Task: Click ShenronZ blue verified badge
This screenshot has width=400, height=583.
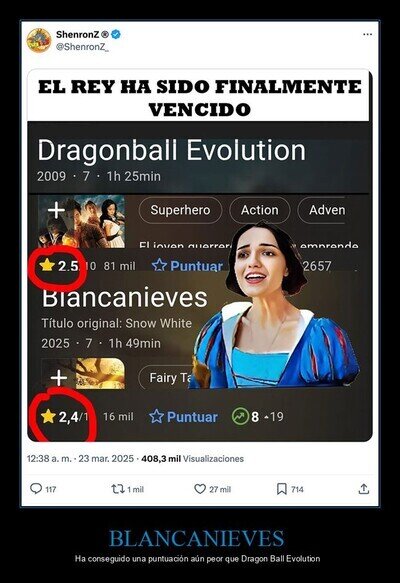Action: (x=116, y=35)
